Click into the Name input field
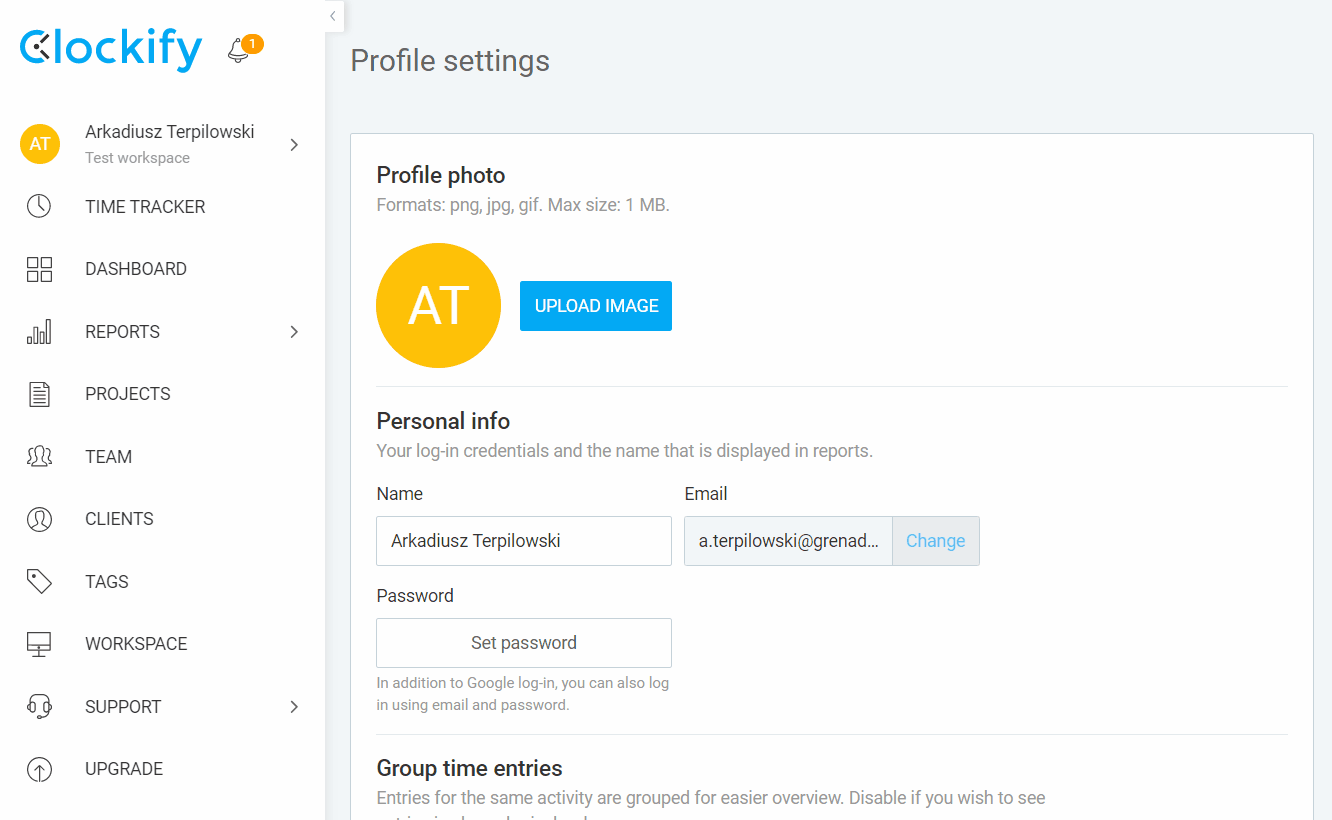The image size is (1332, 820). (x=524, y=541)
